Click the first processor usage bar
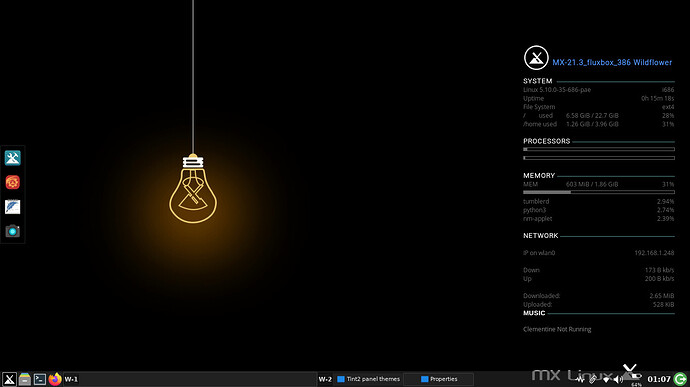The height and width of the screenshot is (387, 690). coord(599,149)
